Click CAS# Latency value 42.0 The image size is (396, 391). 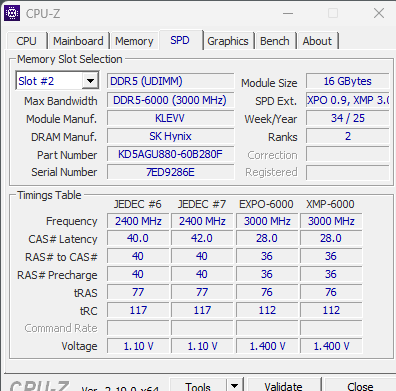(x=202, y=238)
